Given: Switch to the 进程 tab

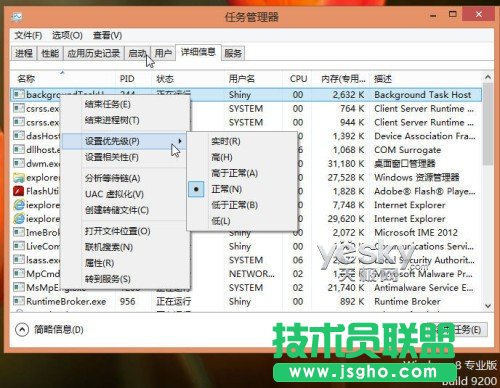Looking at the screenshot, I should (24, 53).
